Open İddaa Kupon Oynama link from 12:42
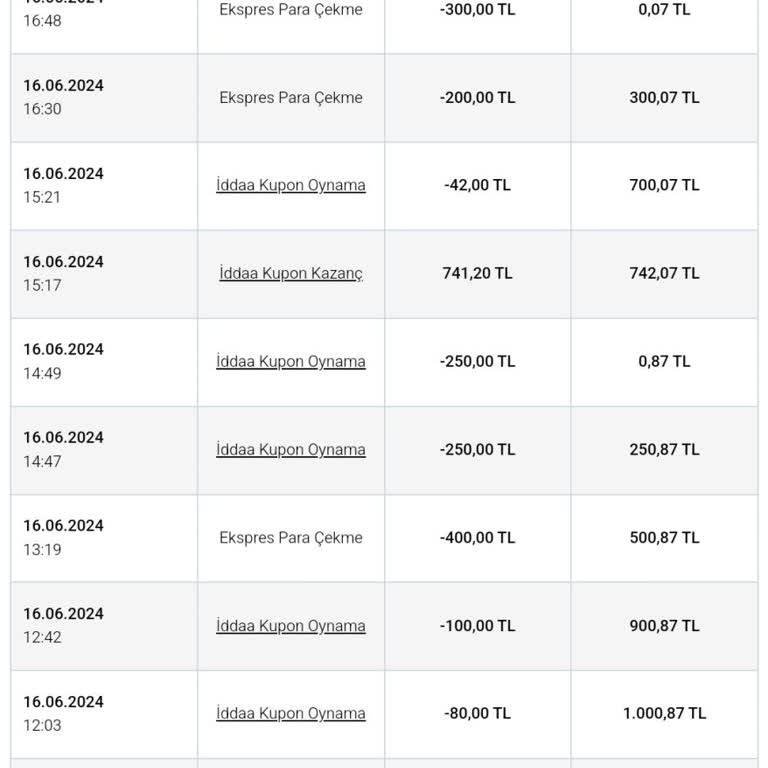768x768 pixels. click(x=291, y=625)
